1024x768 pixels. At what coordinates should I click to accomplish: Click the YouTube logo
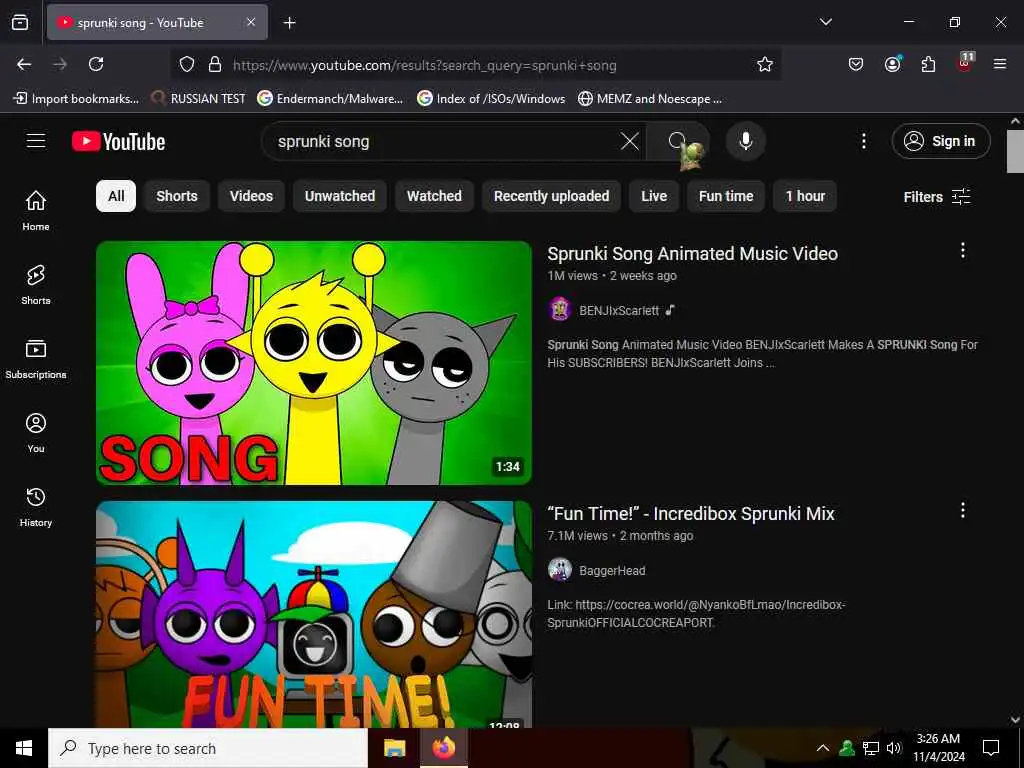click(118, 141)
